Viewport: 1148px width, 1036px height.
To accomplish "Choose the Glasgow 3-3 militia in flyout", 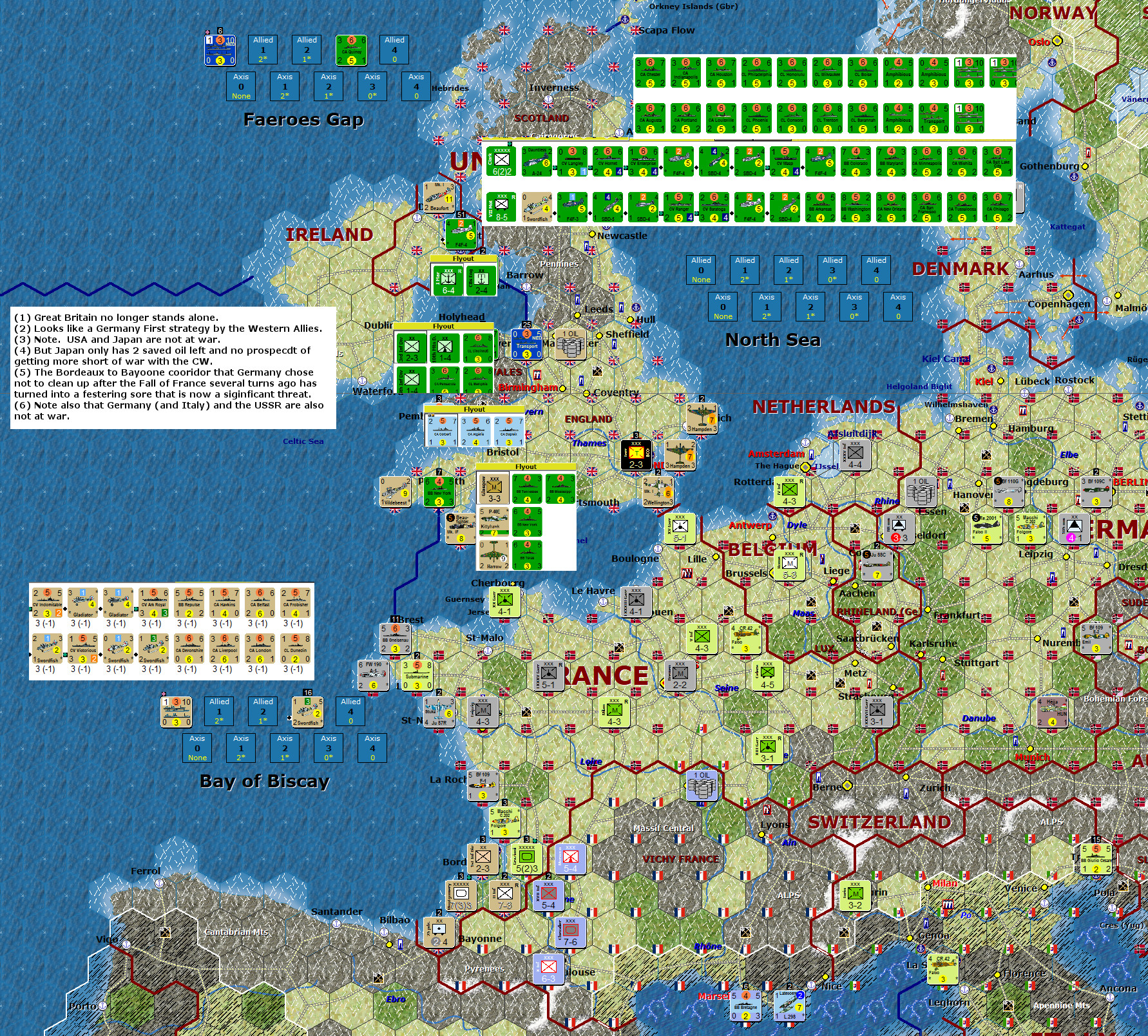I will click(x=494, y=488).
